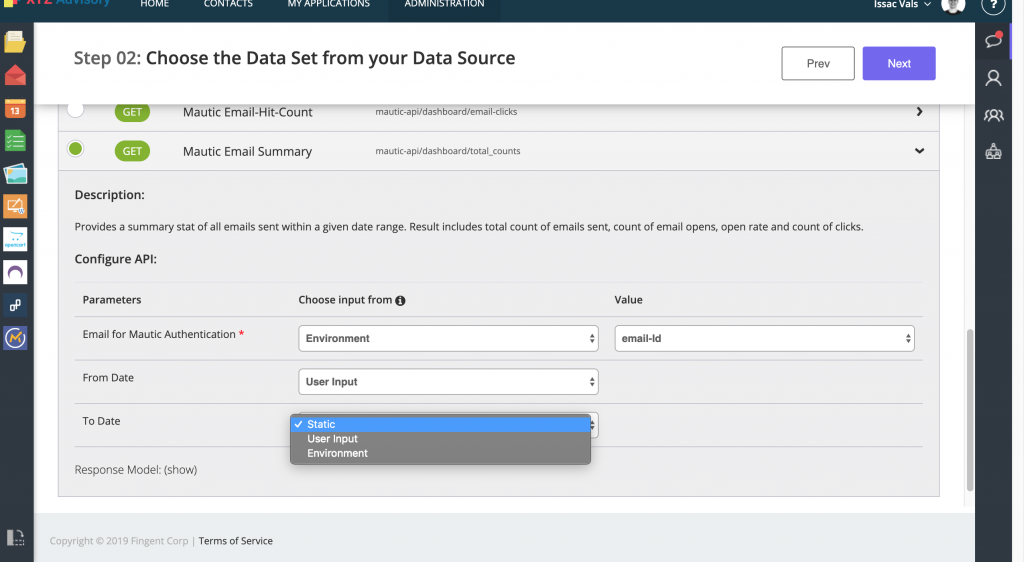
Task: Click the page vertical scrollbar thumb
Action: click(970, 410)
